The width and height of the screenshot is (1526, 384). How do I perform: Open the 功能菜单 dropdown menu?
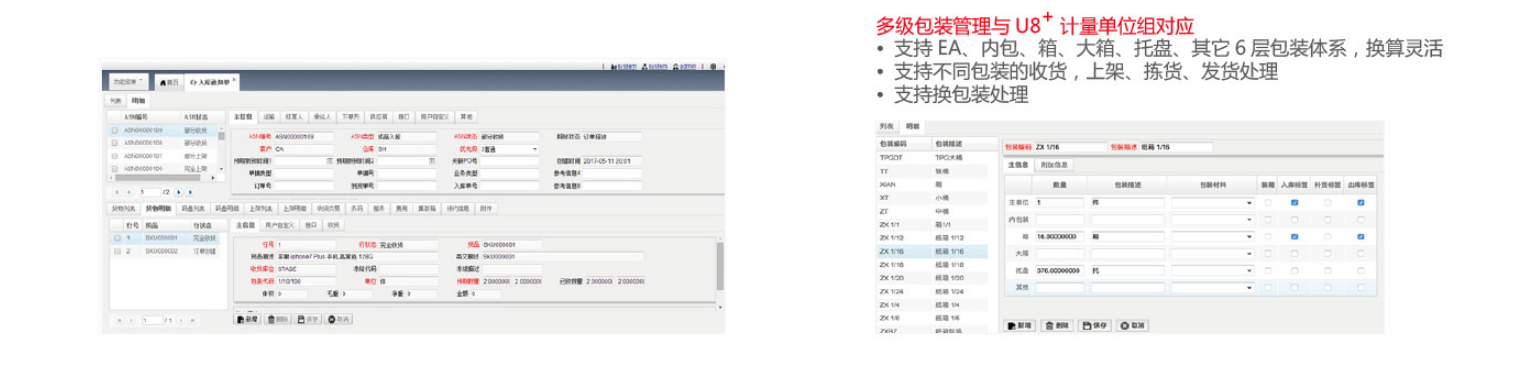pos(128,81)
